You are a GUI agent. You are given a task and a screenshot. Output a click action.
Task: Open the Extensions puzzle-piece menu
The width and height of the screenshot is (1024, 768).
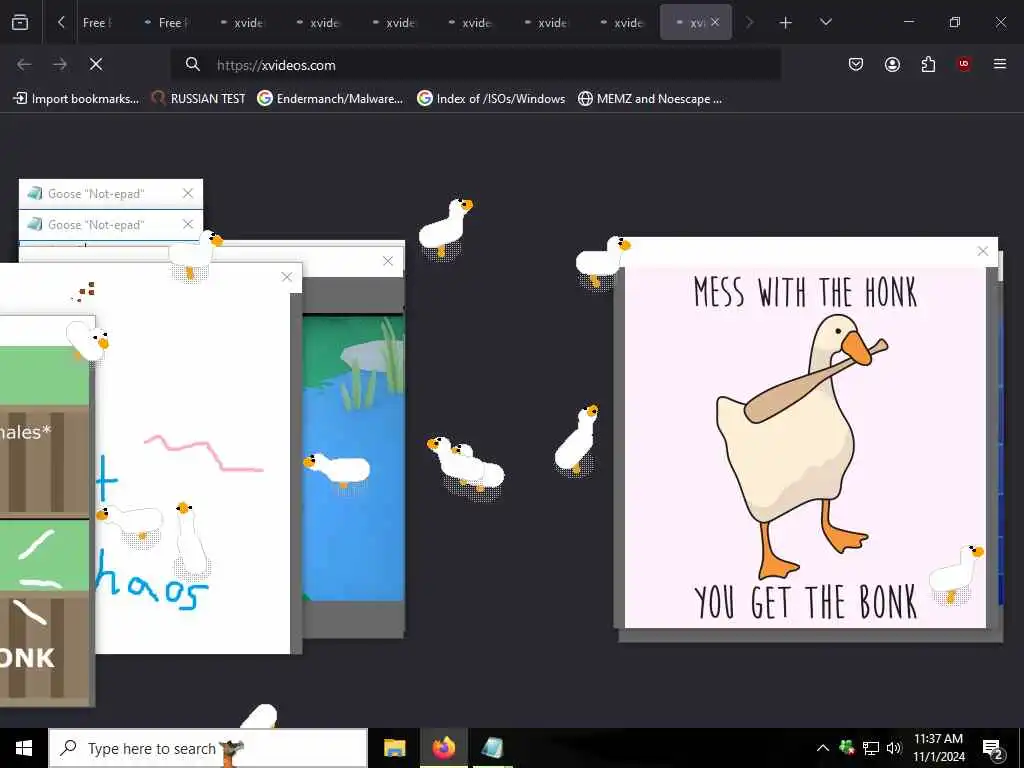(x=928, y=64)
